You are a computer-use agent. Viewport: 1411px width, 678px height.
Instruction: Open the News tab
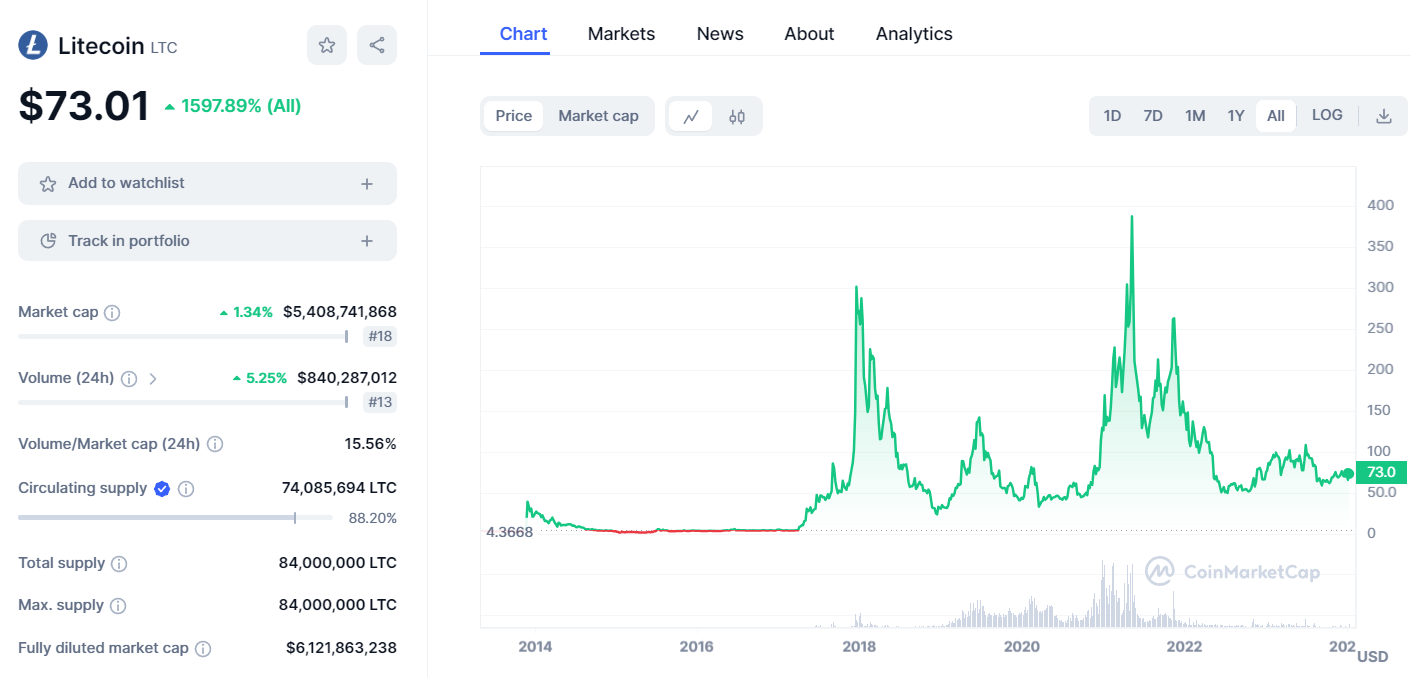pos(720,34)
